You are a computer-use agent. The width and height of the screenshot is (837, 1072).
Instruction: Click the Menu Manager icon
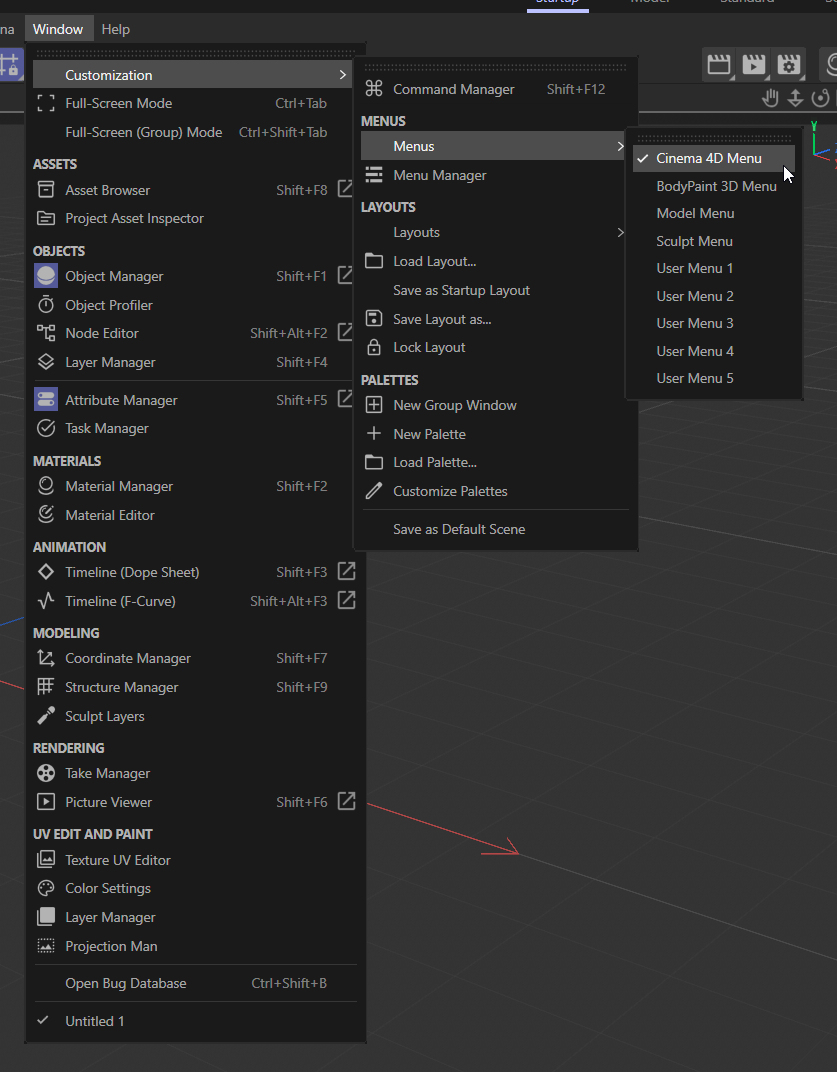(374, 175)
